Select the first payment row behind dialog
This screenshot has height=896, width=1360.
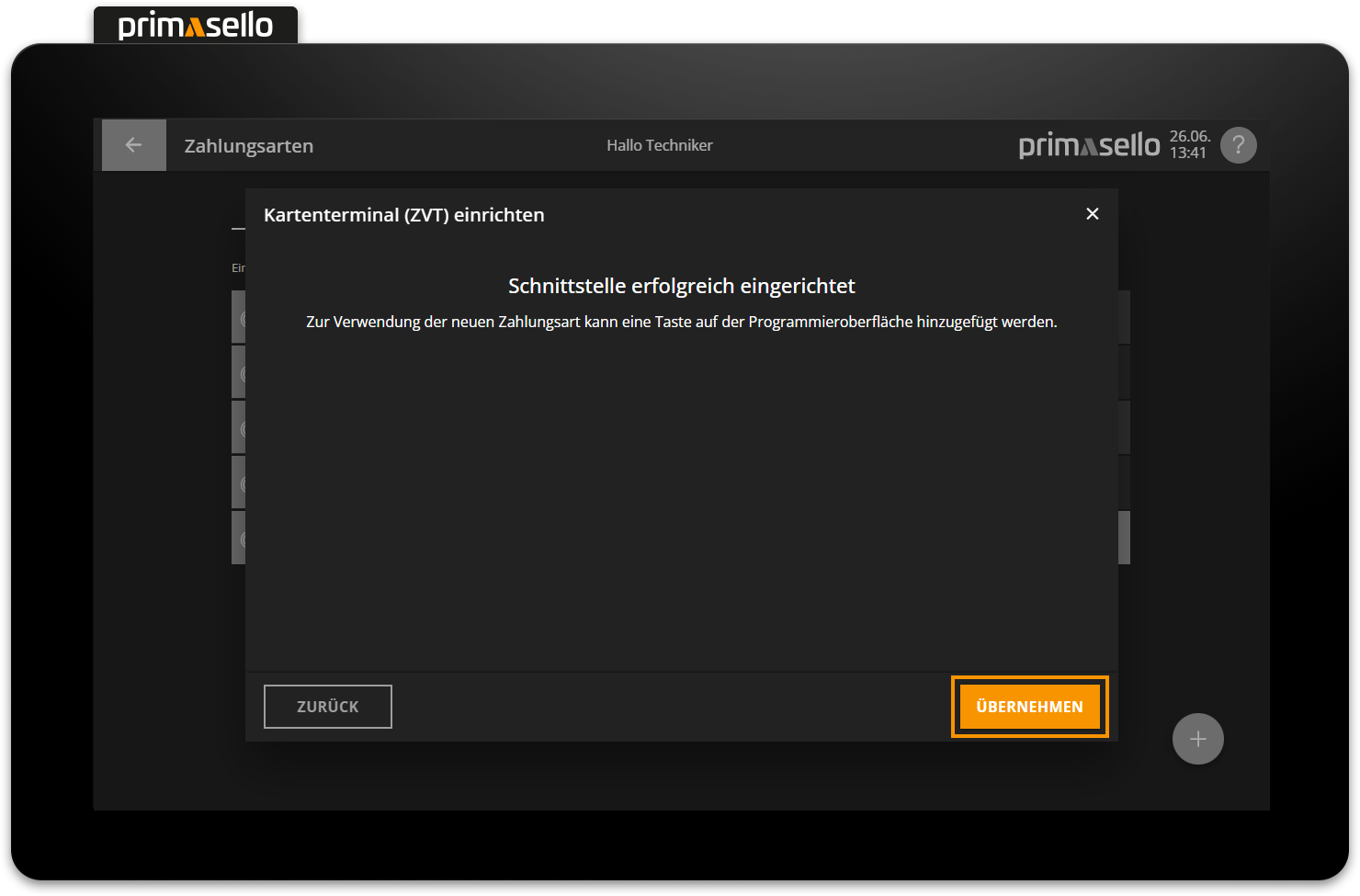tap(238, 318)
